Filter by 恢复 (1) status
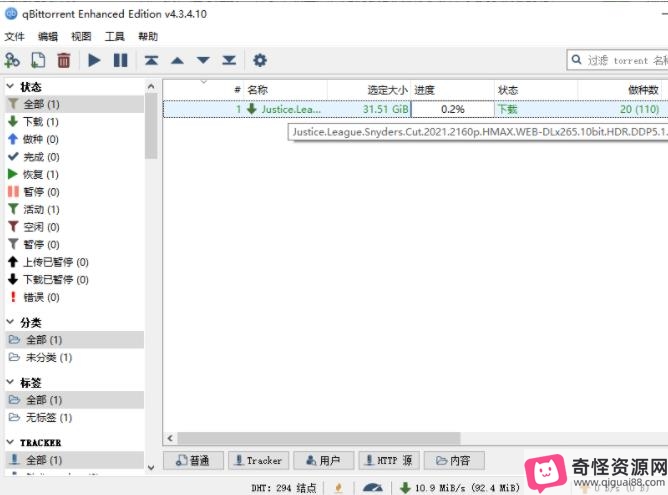The height and width of the screenshot is (495, 668). pyautogui.click(x=75, y=174)
